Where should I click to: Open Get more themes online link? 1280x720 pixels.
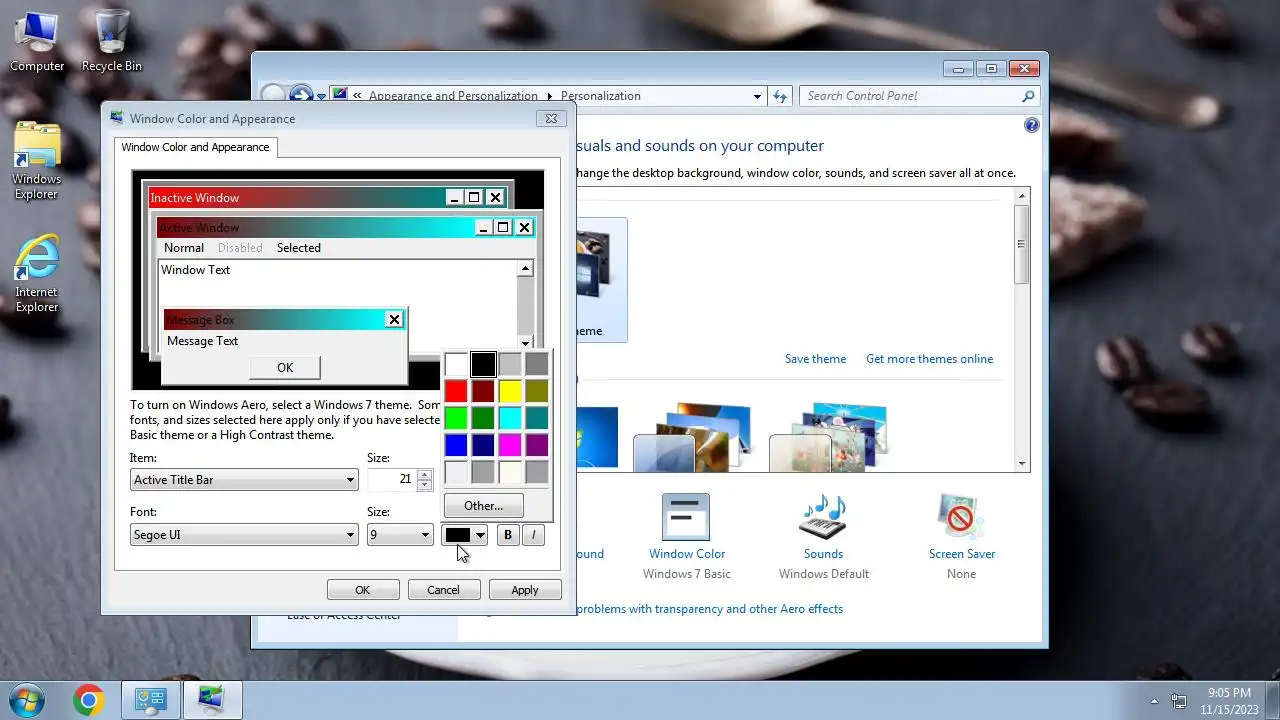(930, 359)
